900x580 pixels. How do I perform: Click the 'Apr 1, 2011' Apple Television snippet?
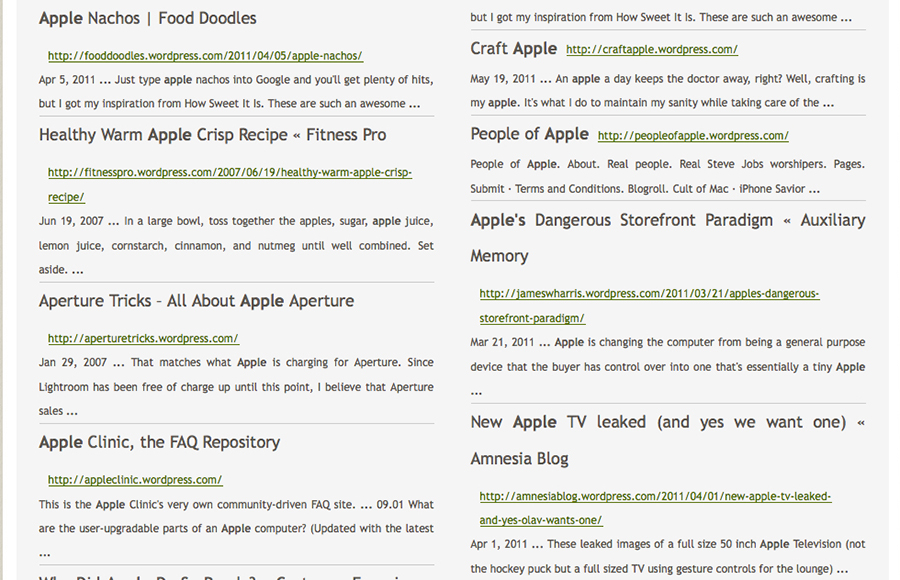coord(668,556)
